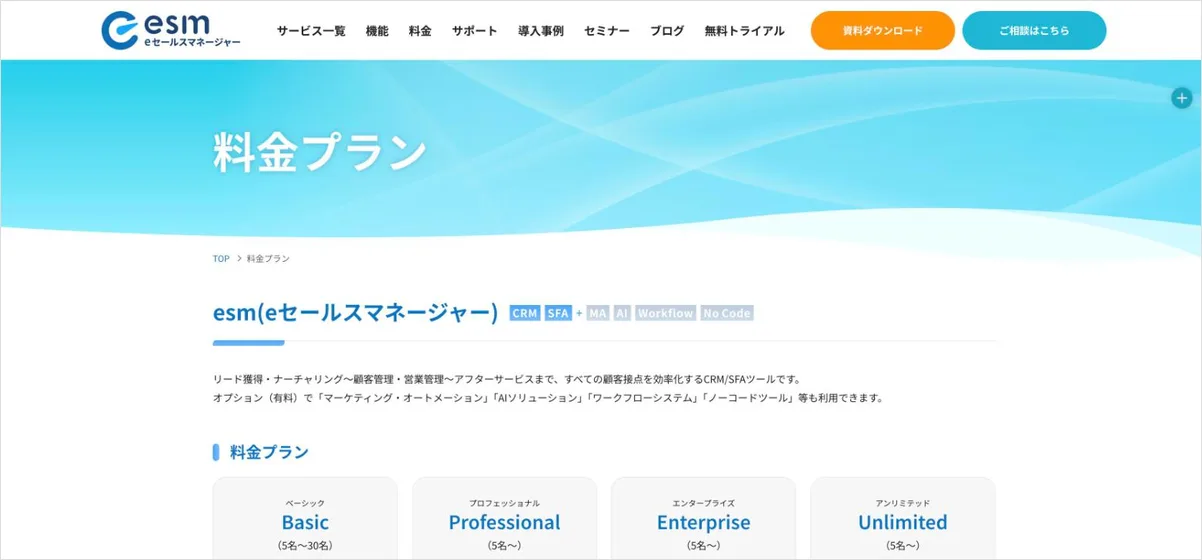Click the esm eセールスマネージャー logo
1202x560 pixels.
coord(171,30)
